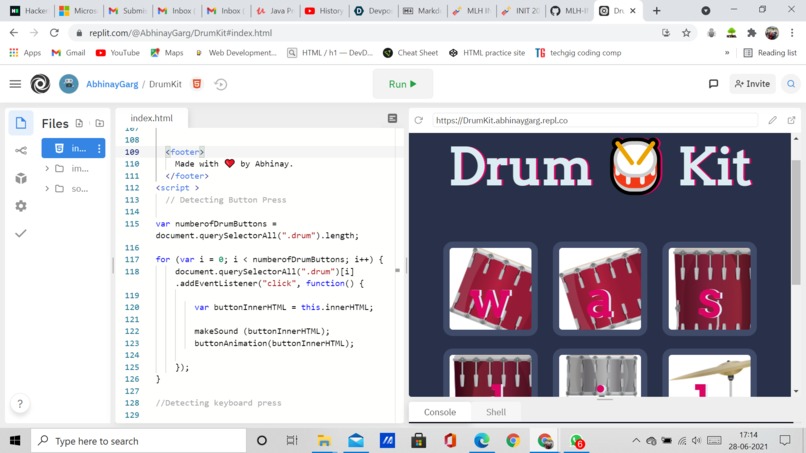This screenshot has height=453, width=806.
Task: Add a new file in Files panel
Action: [x=79, y=123]
